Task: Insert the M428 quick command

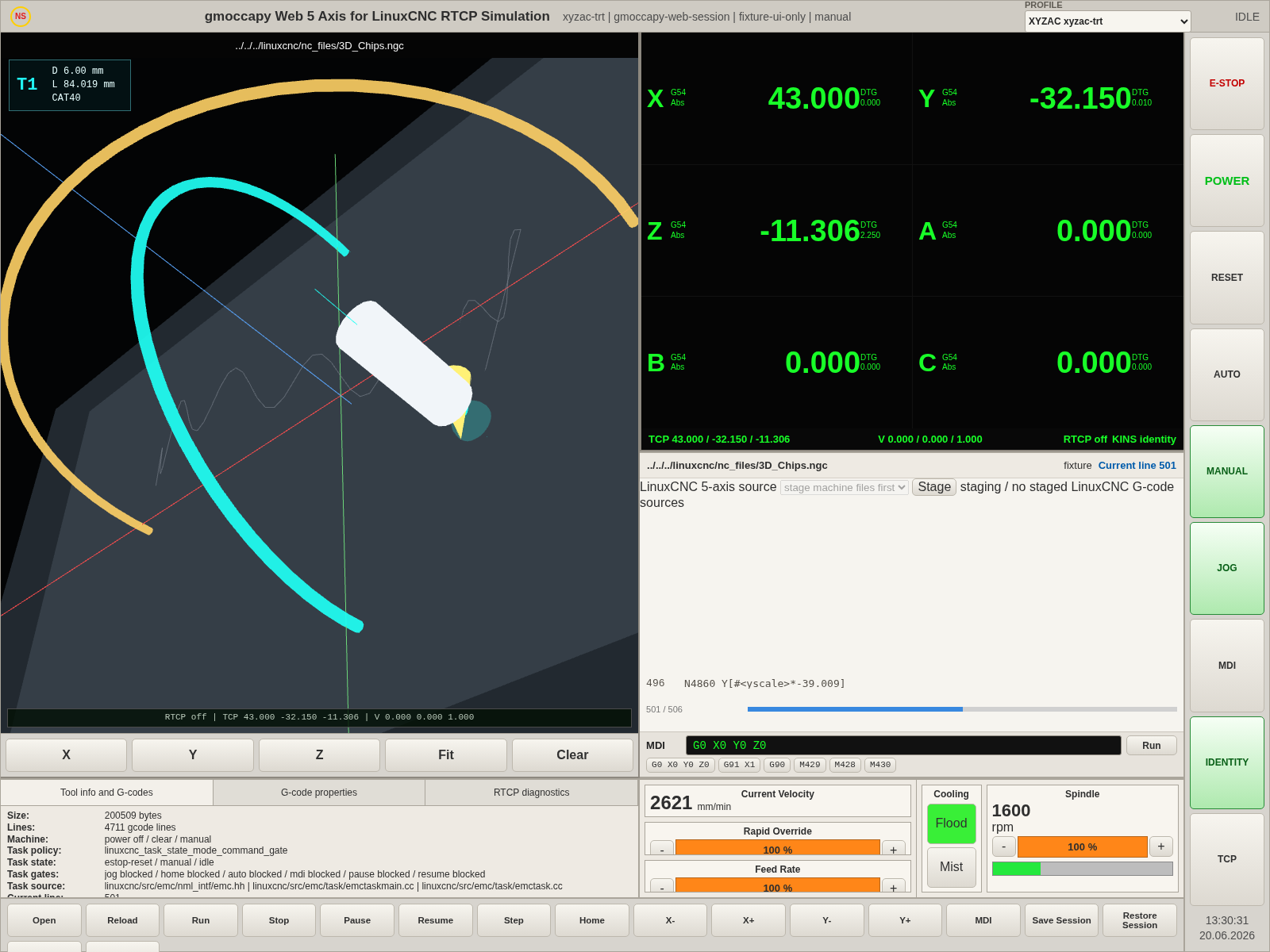Action: pyautogui.click(x=845, y=765)
